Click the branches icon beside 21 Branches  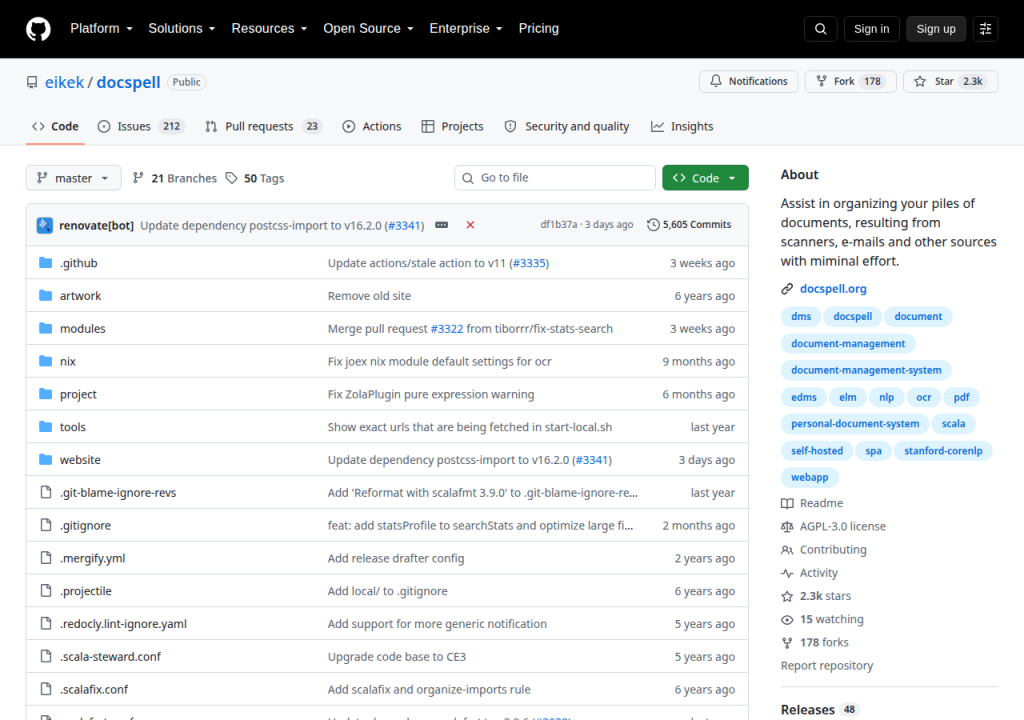tap(138, 178)
